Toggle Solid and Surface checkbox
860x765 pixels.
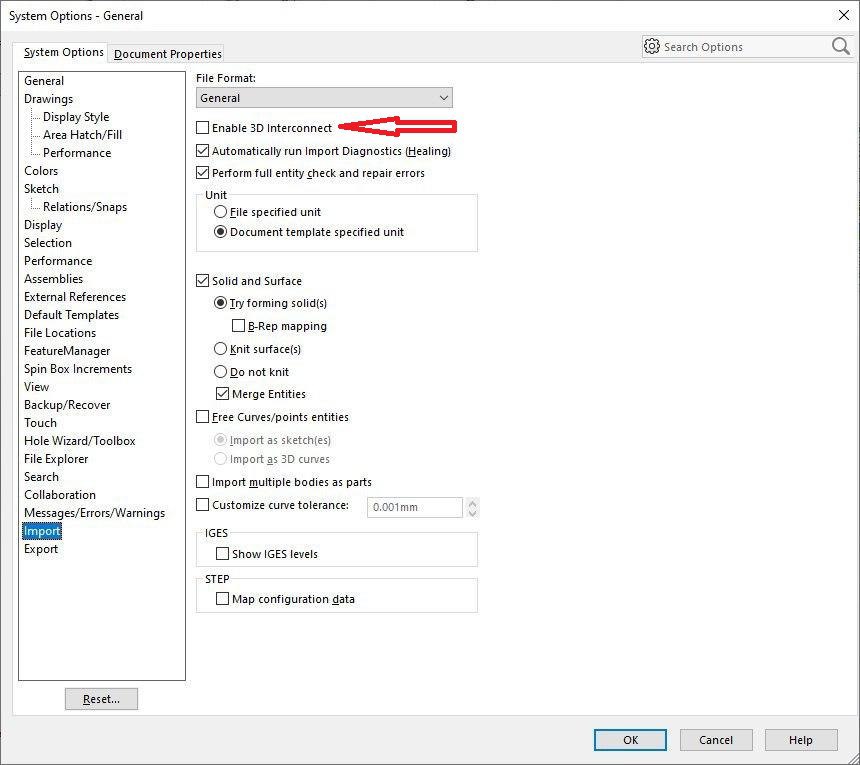click(x=202, y=281)
